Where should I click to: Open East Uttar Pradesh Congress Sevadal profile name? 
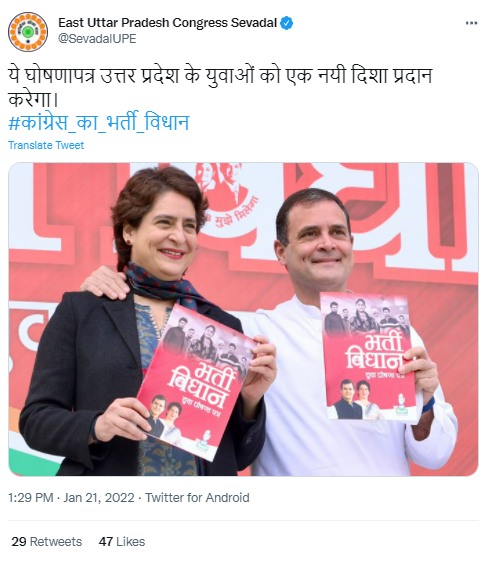(167, 23)
